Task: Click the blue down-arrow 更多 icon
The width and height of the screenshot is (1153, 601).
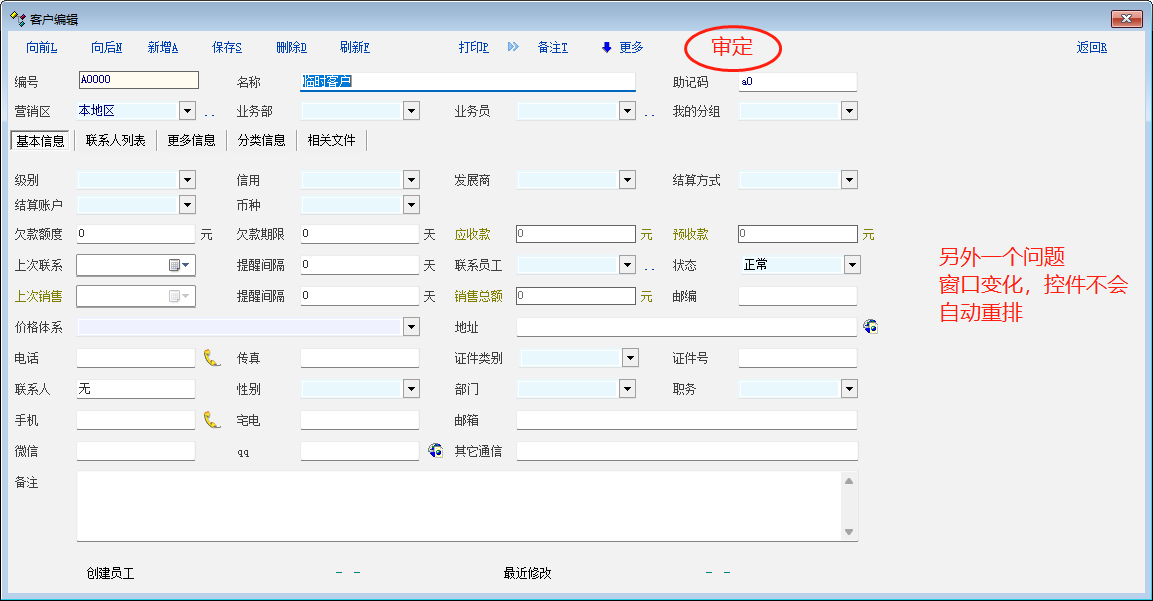Action: click(x=606, y=48)
